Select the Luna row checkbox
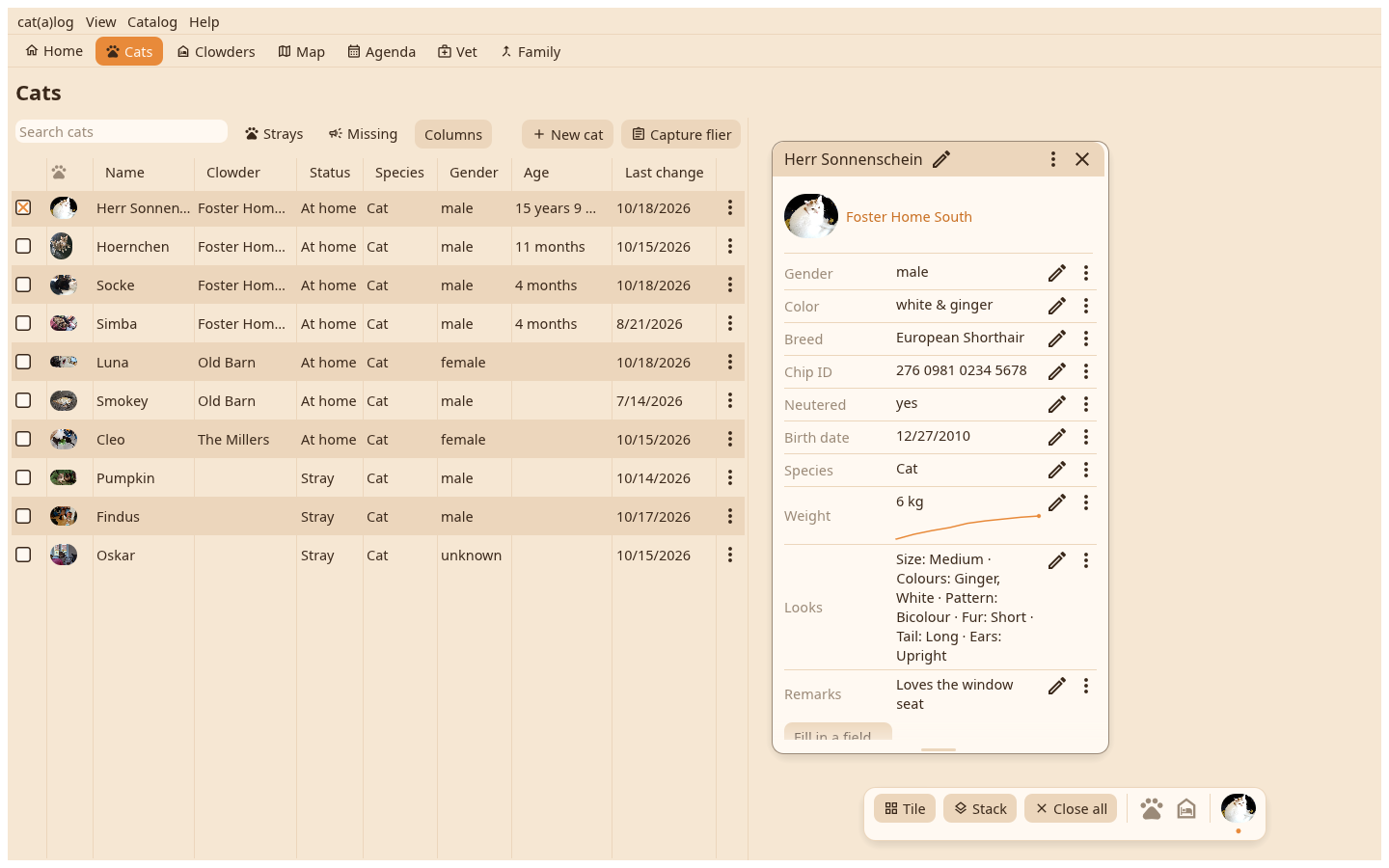This screenshot has width=1389, height=868. 24,362
